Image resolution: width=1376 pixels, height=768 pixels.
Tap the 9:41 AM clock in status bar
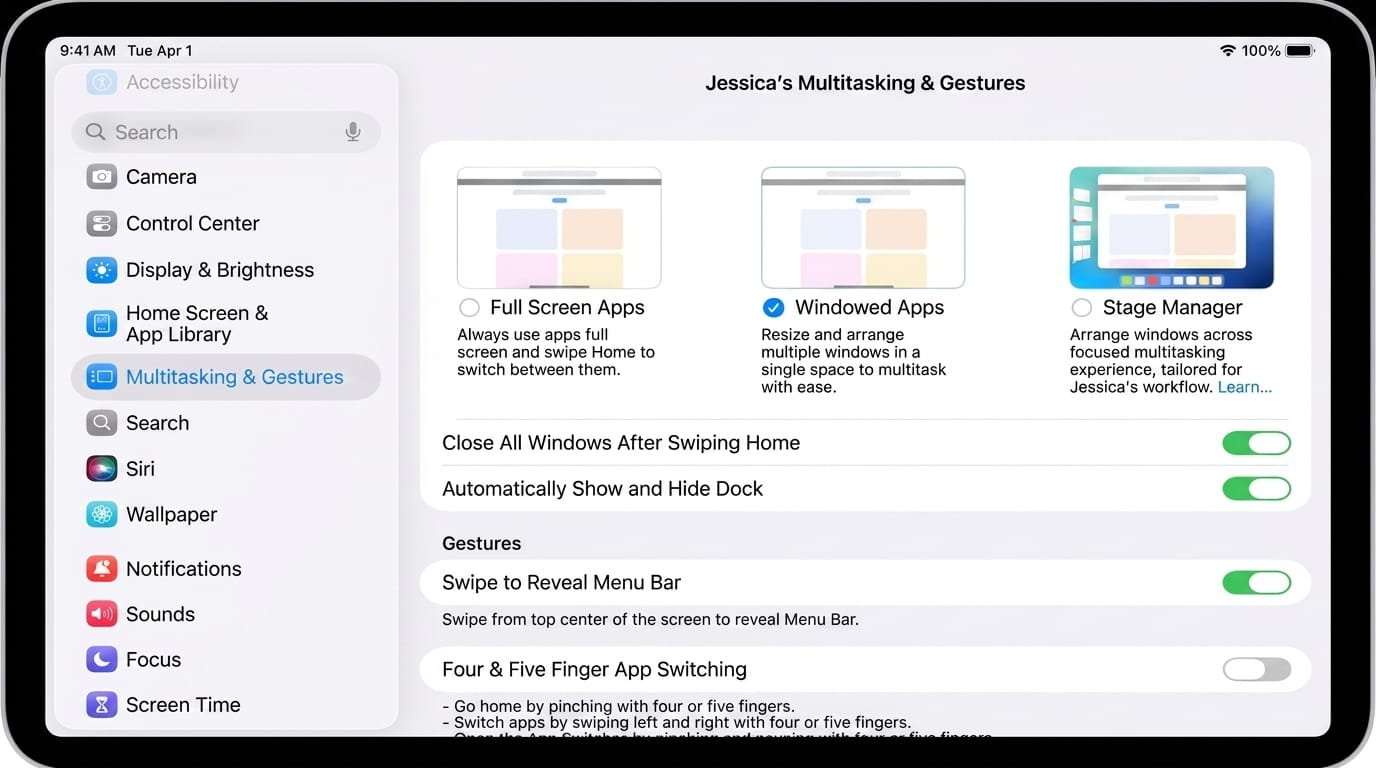click(88, 50)
